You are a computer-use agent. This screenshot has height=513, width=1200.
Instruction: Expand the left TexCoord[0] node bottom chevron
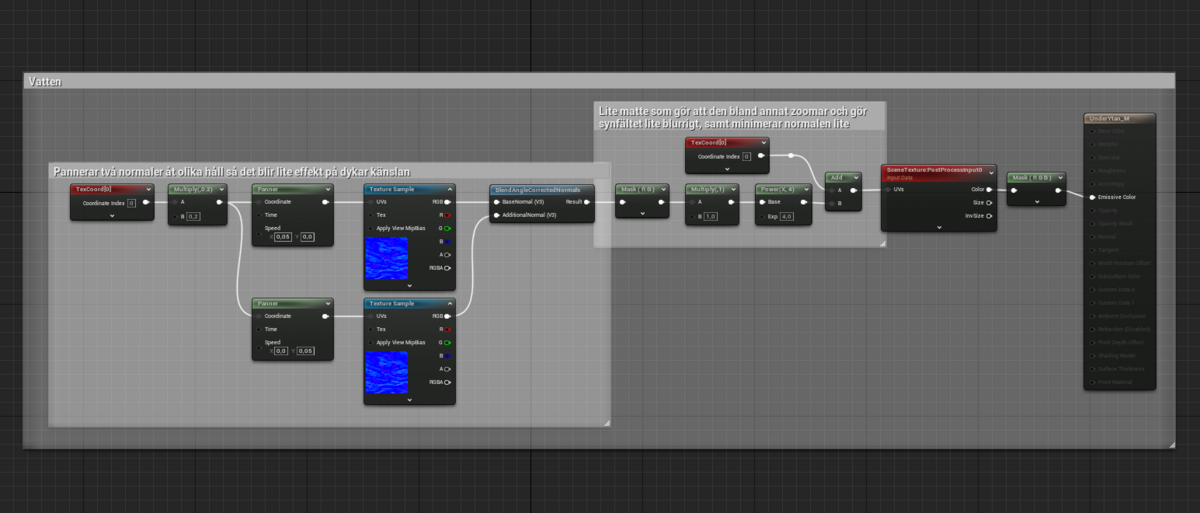click(111, 215)
